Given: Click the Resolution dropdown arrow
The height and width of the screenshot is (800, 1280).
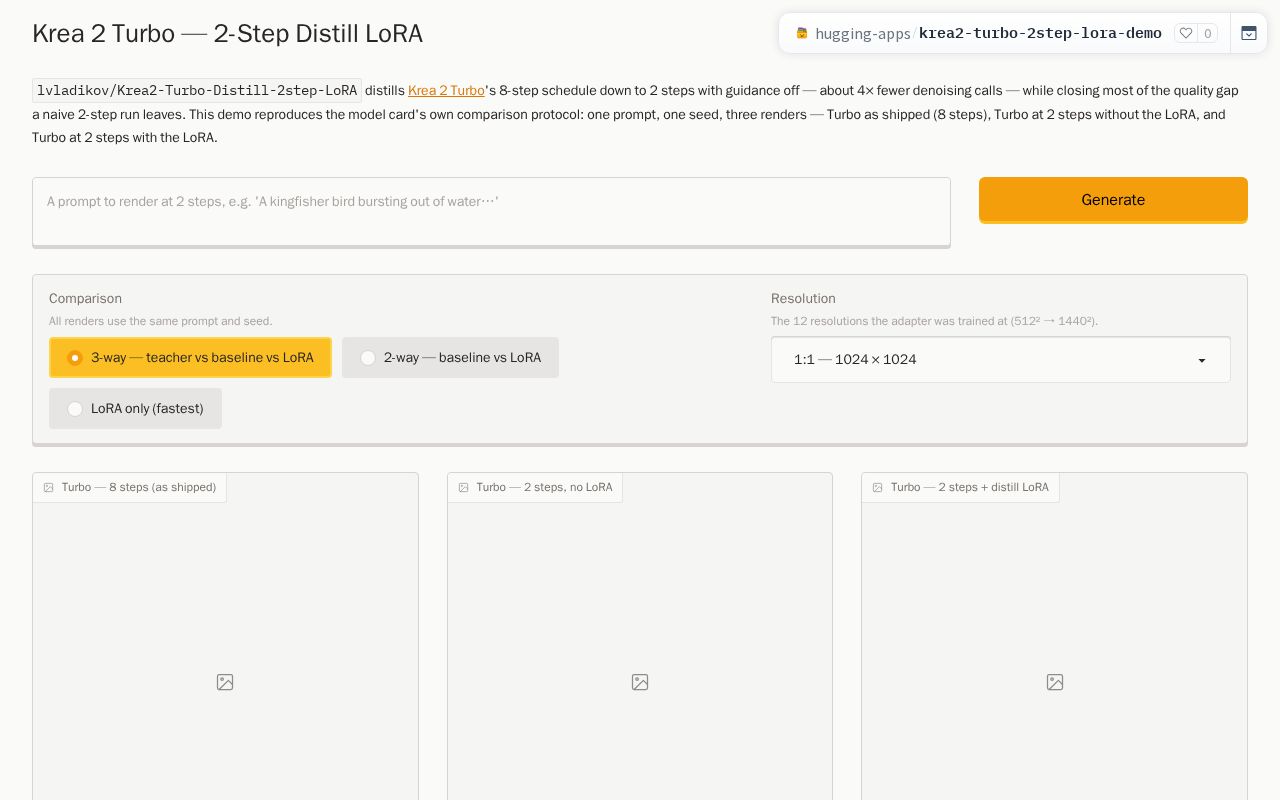Looking at the screenshot, I should click(x=1202, y=361).
